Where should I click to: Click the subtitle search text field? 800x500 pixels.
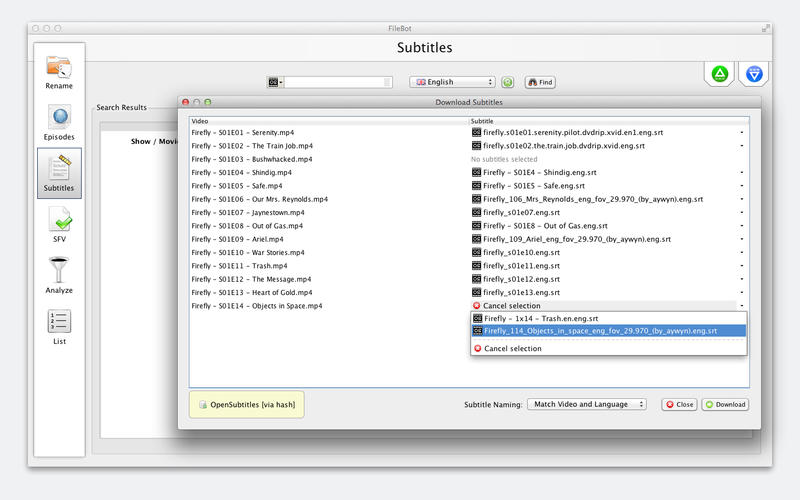point(334,82)
